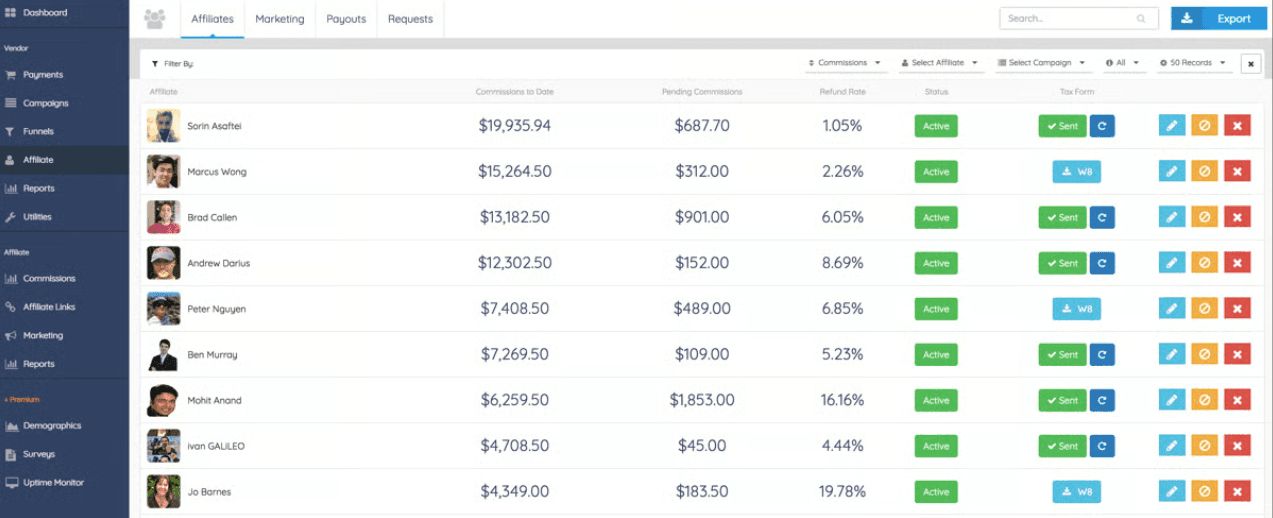Download Marcus Wong's W8 form
Screen dimensions: 1273x518
click(x=1077, y=172)
